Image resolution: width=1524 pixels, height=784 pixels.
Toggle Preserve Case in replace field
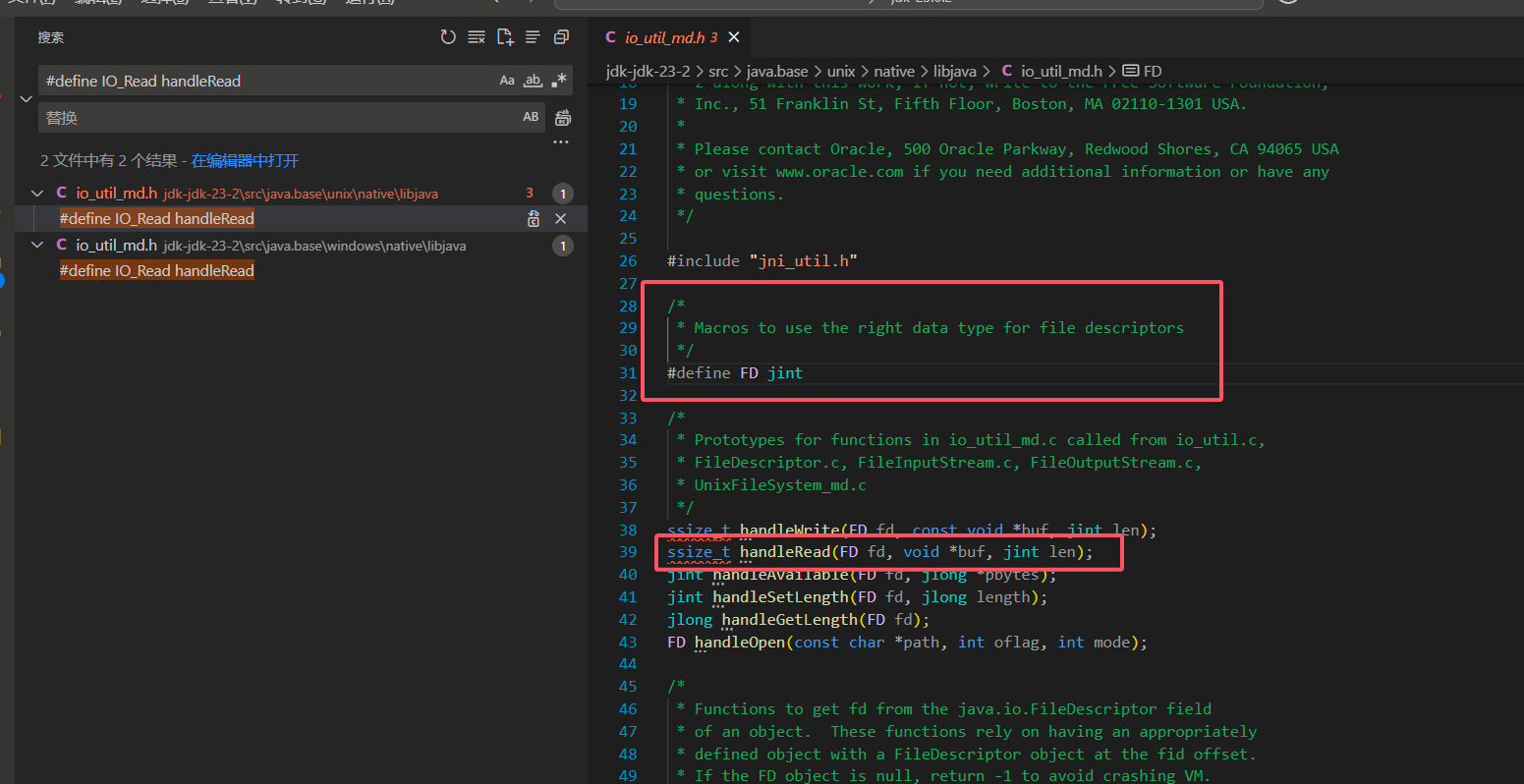531,117
